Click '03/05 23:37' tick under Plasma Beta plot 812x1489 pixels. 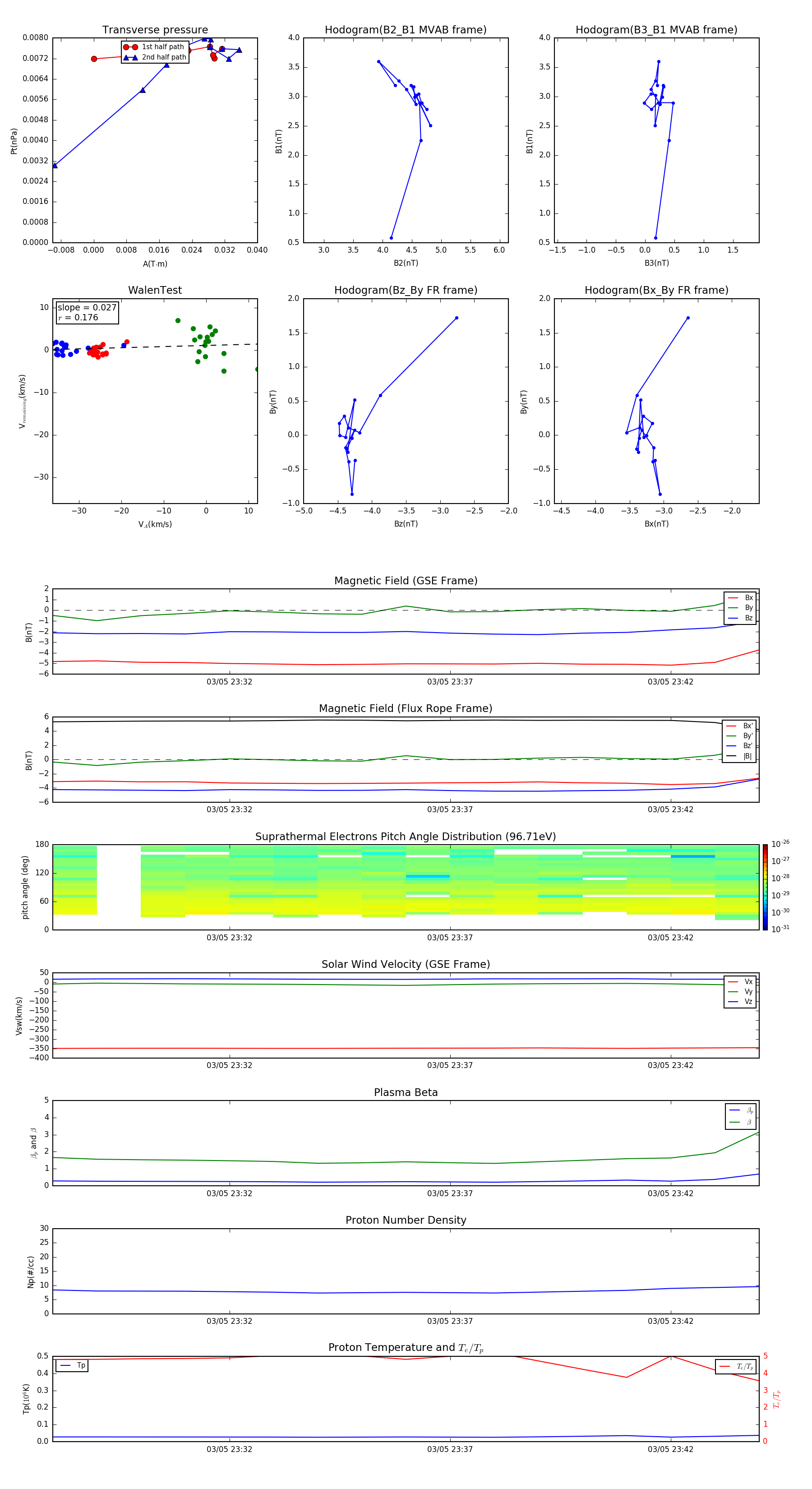(x=450, y=1193)
